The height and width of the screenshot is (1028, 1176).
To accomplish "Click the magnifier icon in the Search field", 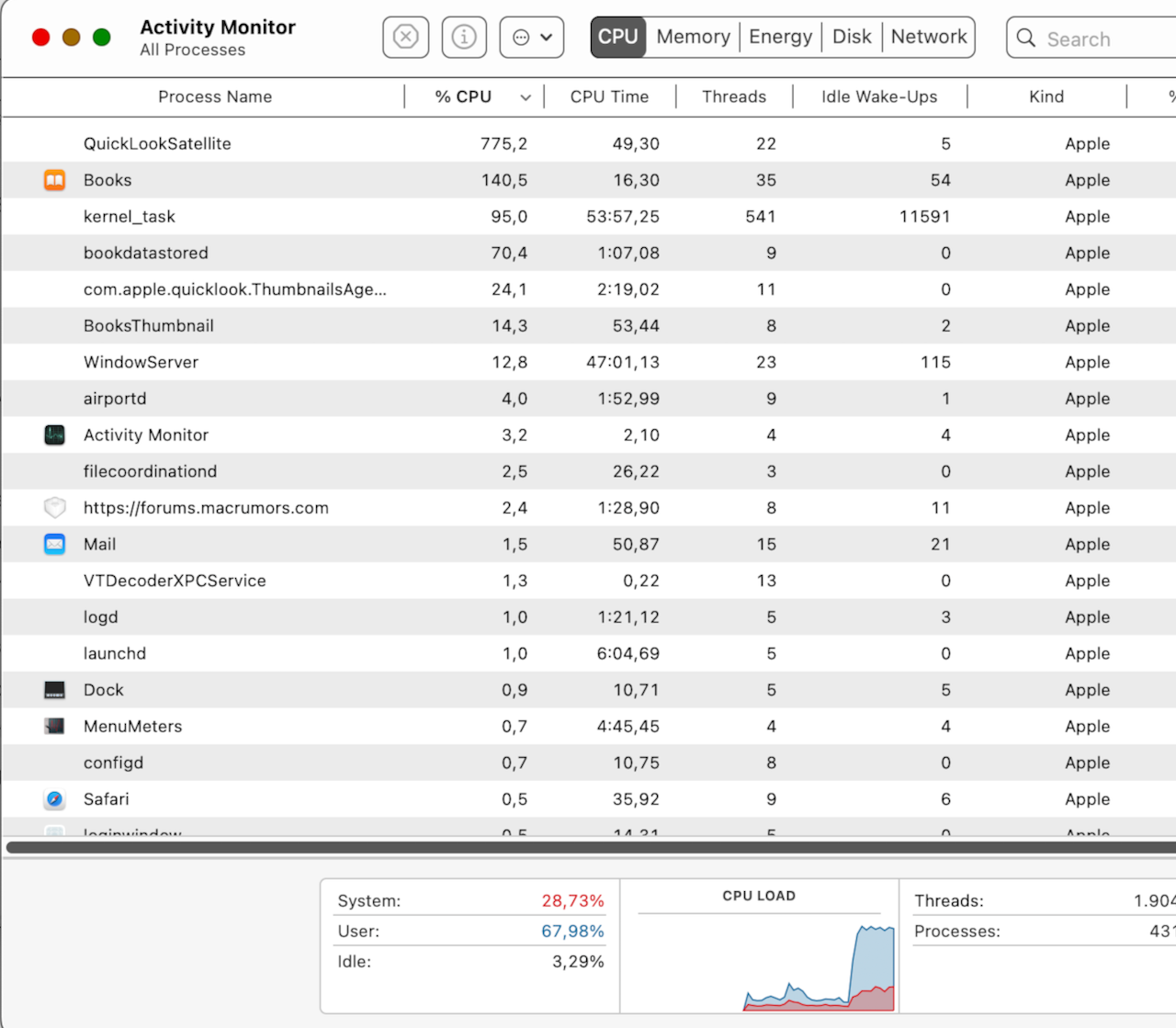I will click(1026, 38).
